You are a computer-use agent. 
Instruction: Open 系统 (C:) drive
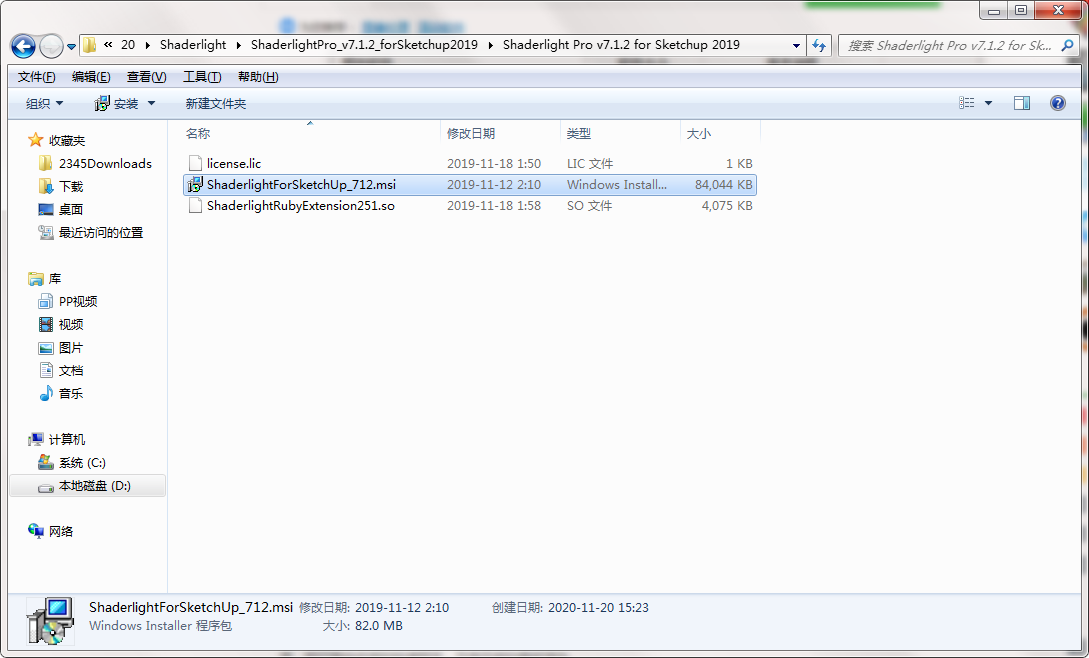(82, 463)
